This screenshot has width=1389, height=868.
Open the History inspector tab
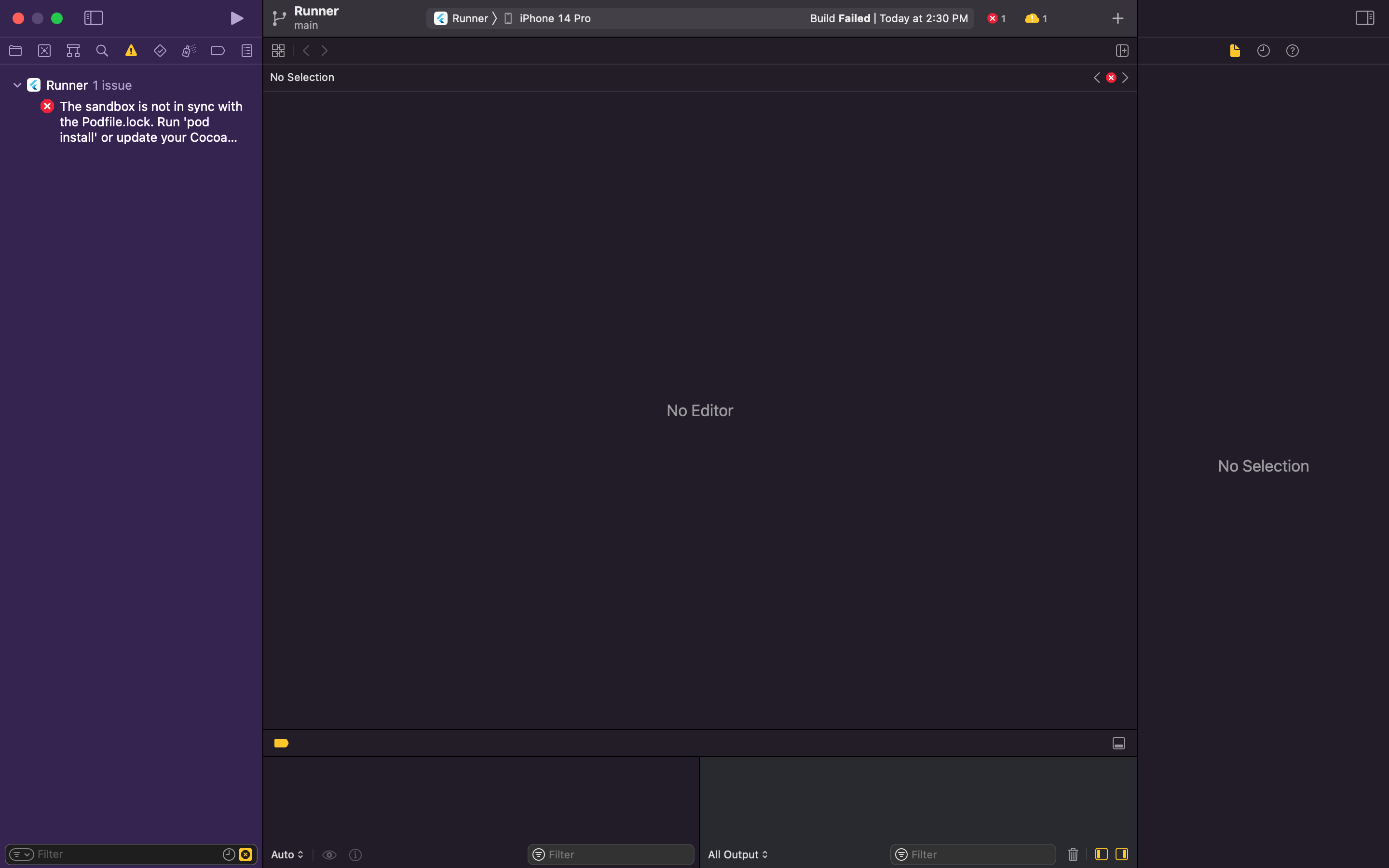pyautogui.click(x=1263, y=51)
